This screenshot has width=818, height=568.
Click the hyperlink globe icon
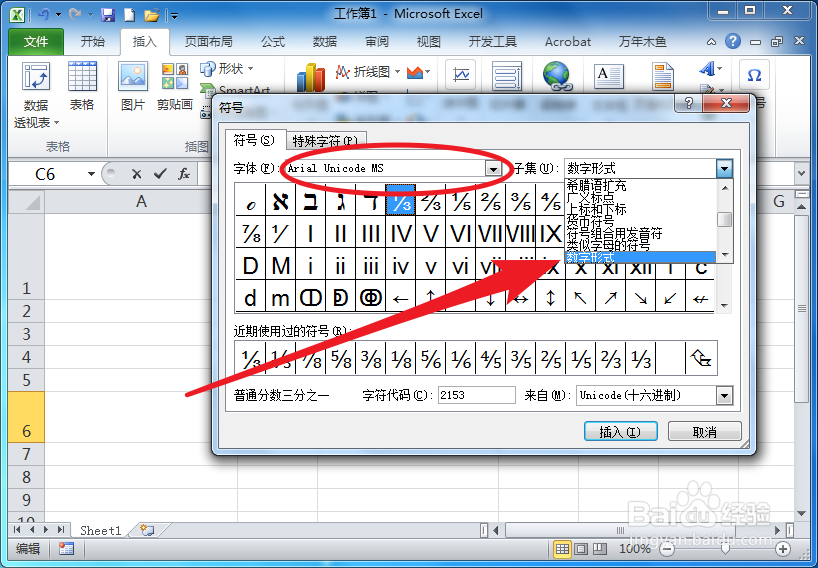coord(557,76)
